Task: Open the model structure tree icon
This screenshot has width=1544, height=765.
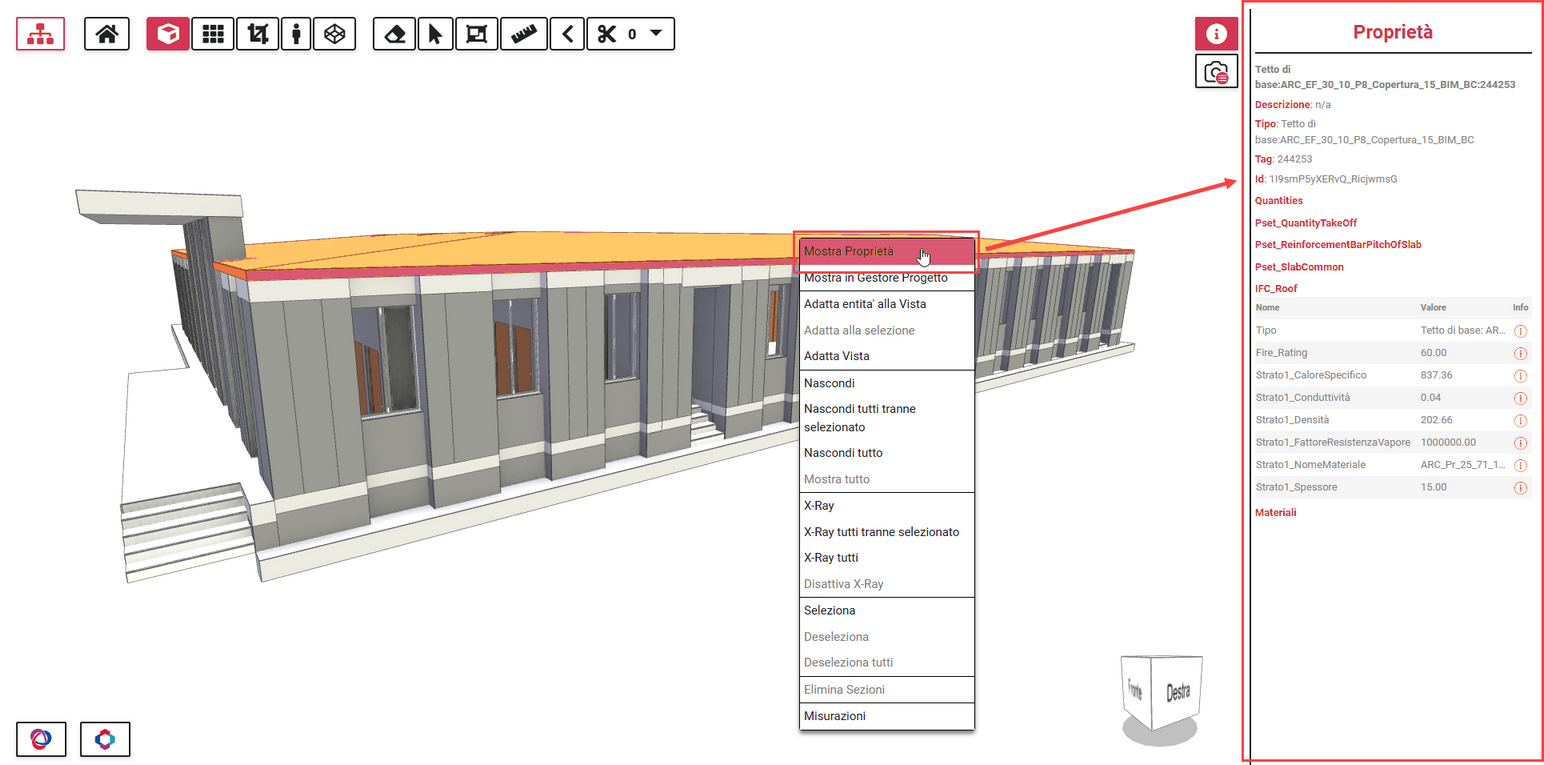Action: [40, 33]
